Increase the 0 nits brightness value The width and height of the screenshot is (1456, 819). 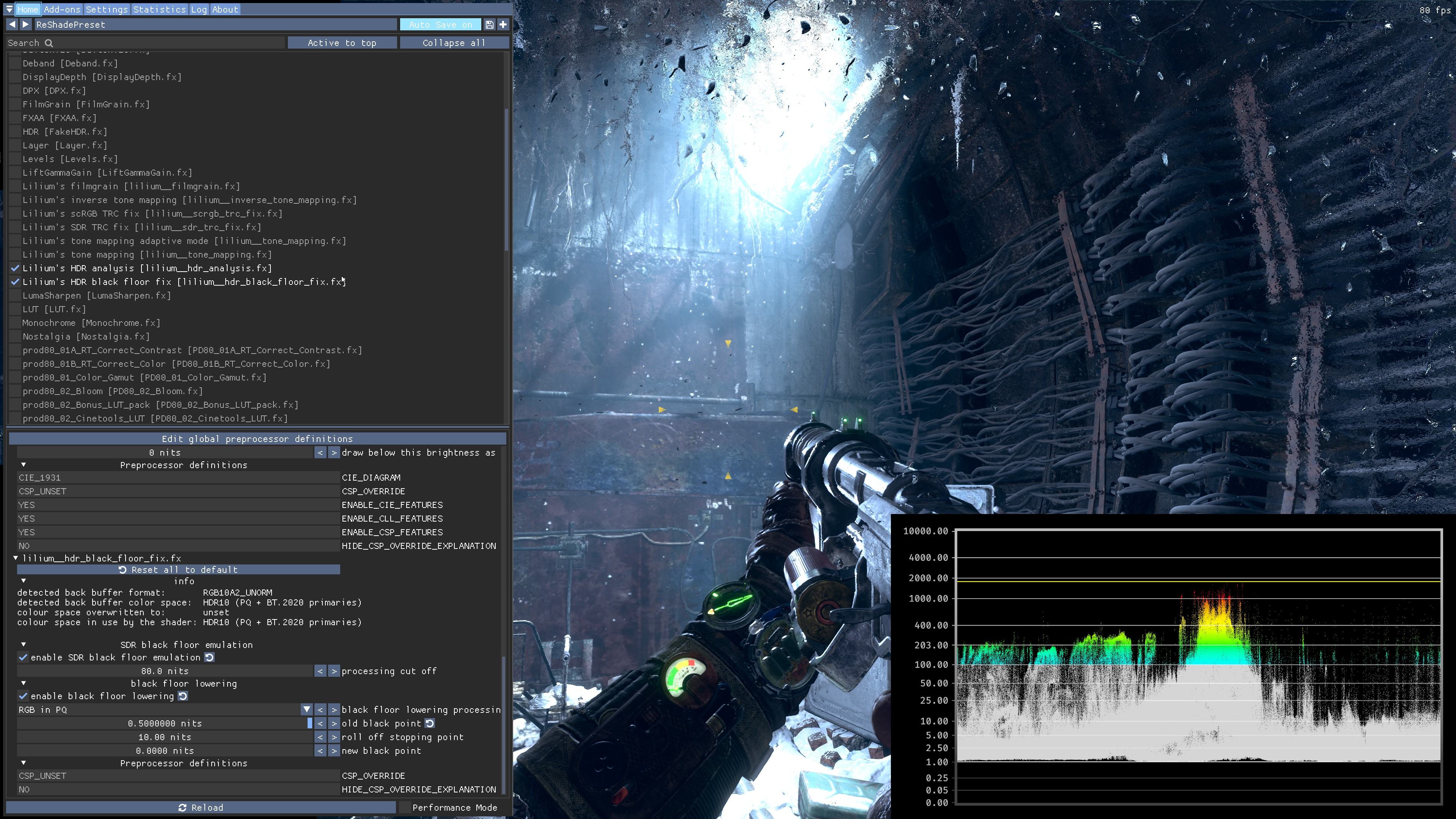coord(334,453)
